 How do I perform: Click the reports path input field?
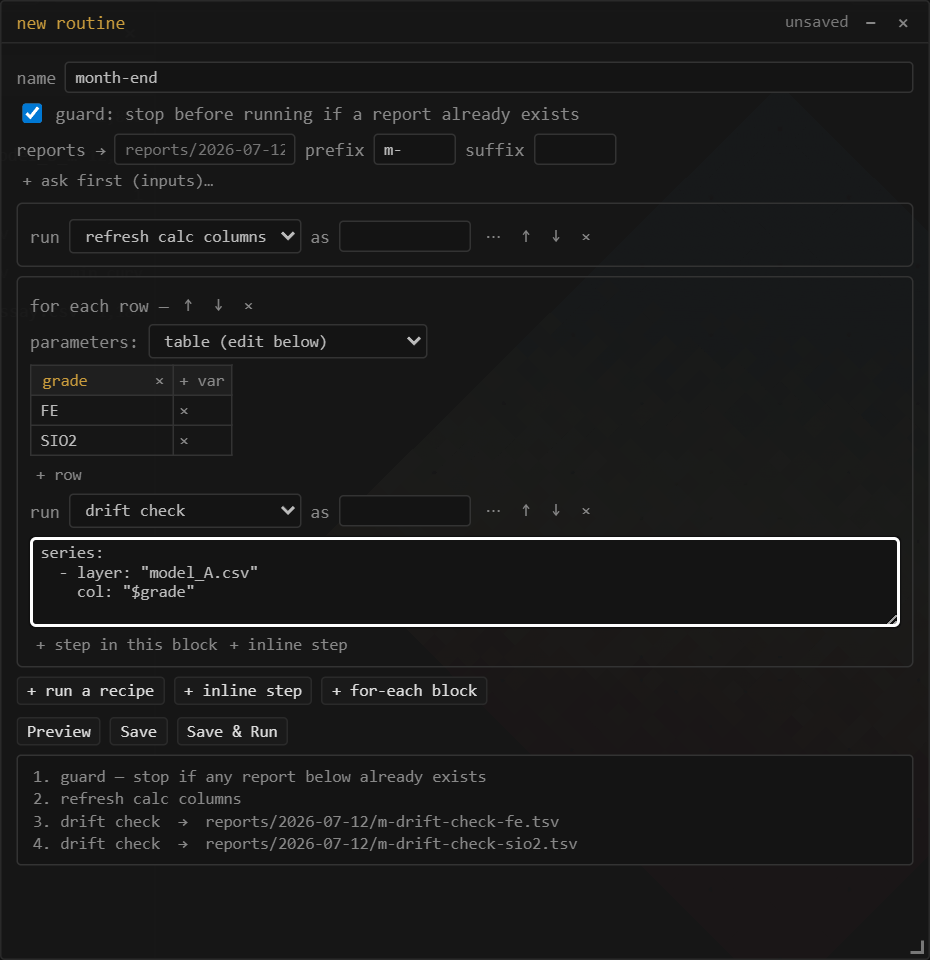click(x=204, y=149)
